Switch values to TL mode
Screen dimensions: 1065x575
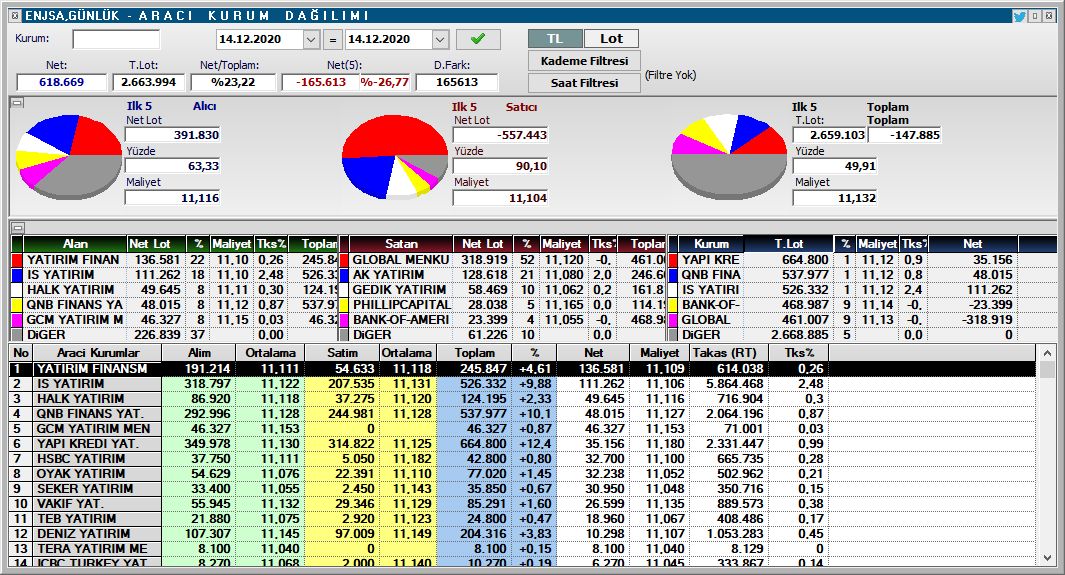point(555,39)
